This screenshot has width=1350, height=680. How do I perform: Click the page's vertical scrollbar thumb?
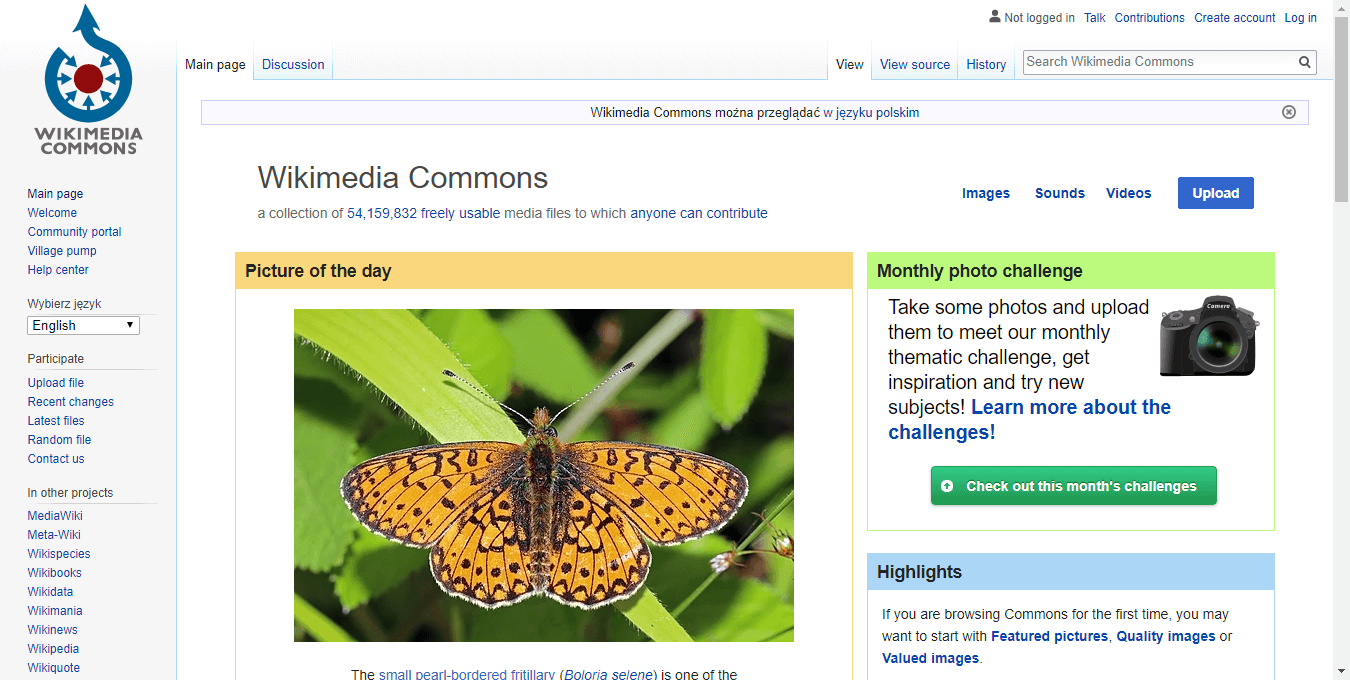tap(1341, 110)
